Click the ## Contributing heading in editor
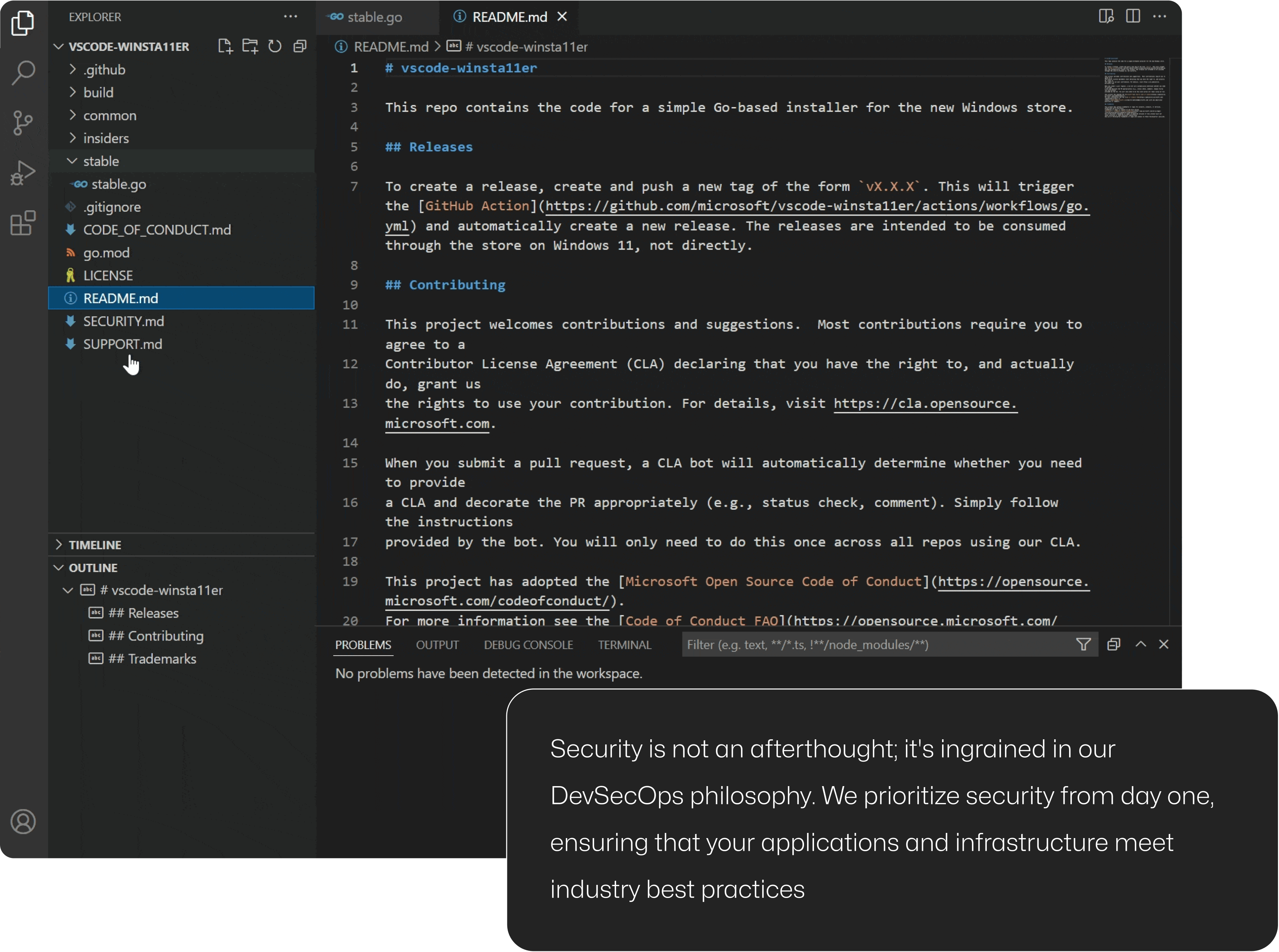The width and height of the screenshot is (1279, 952). (445, 285)
